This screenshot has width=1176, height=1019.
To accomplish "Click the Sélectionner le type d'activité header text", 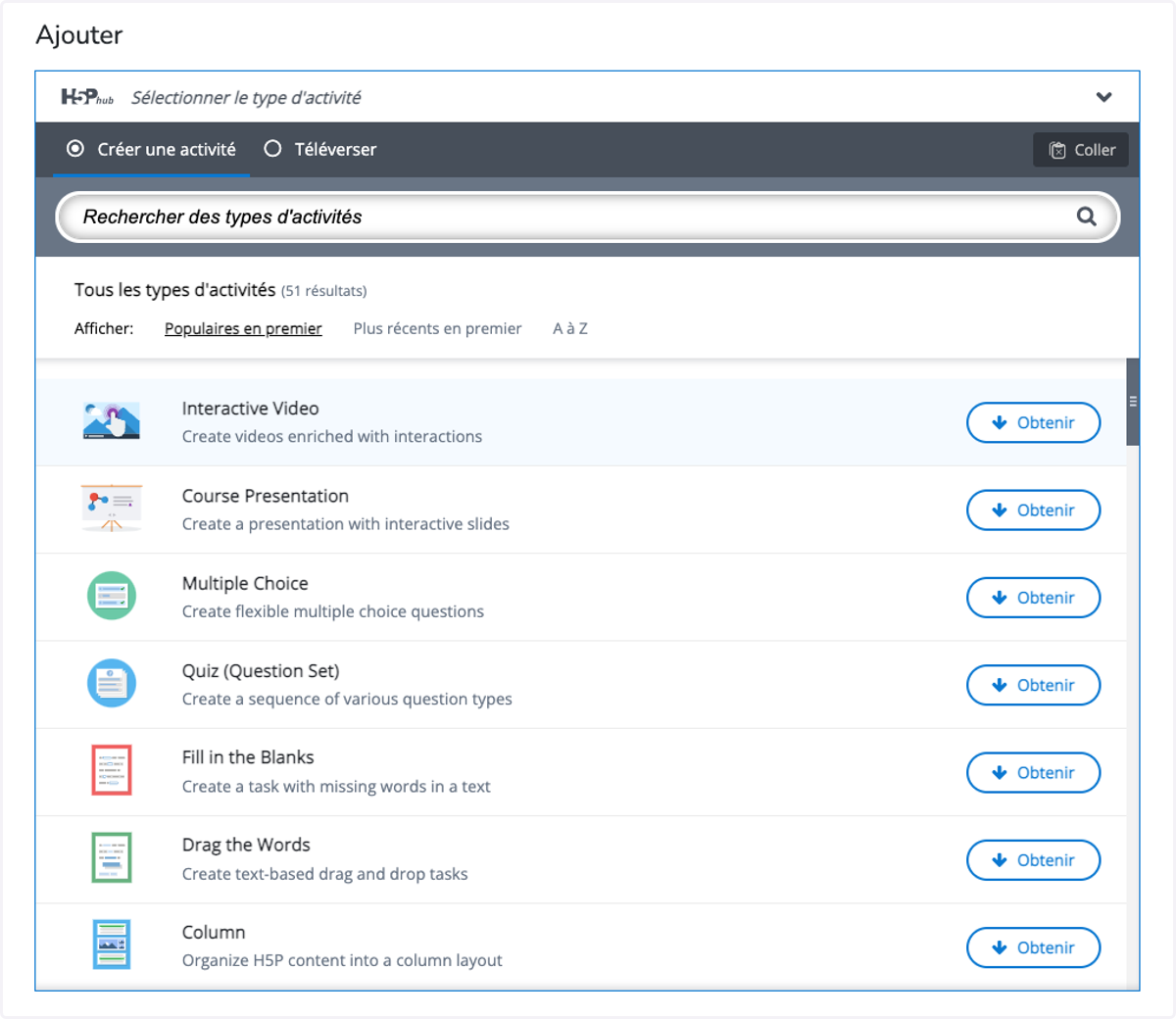I will point(246,98).
